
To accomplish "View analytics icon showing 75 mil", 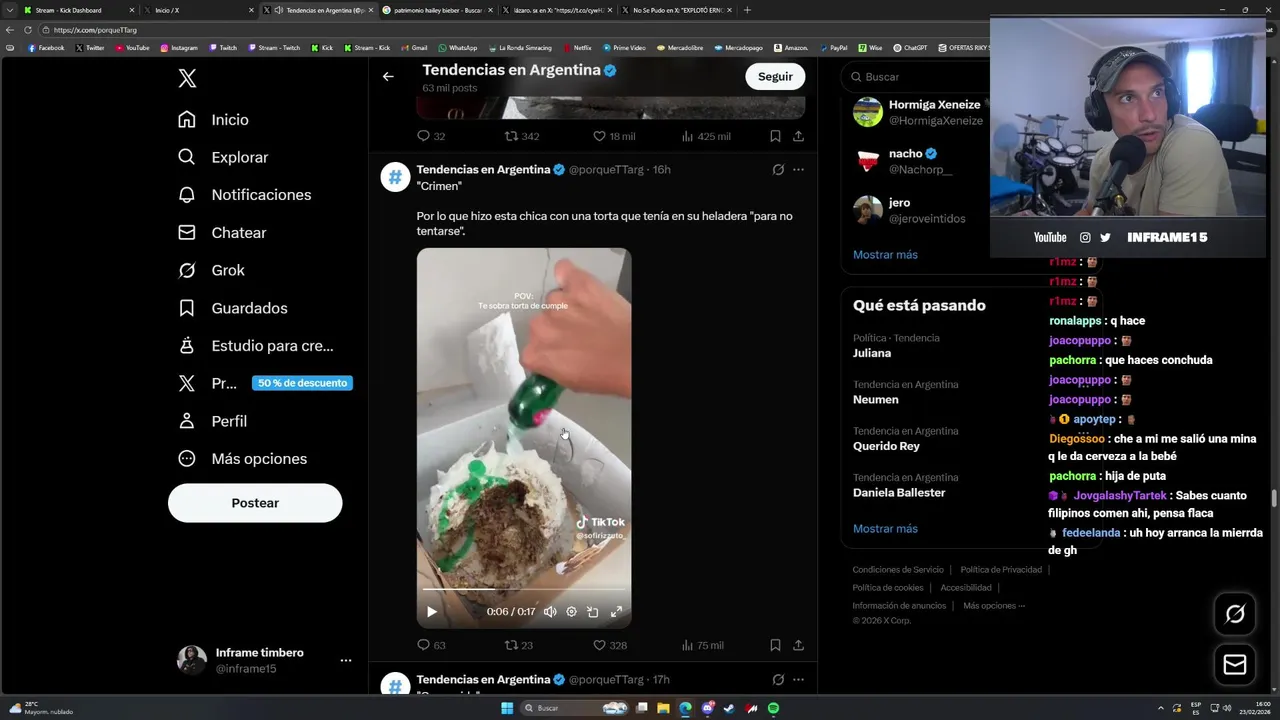I will [x=687, y=646].
